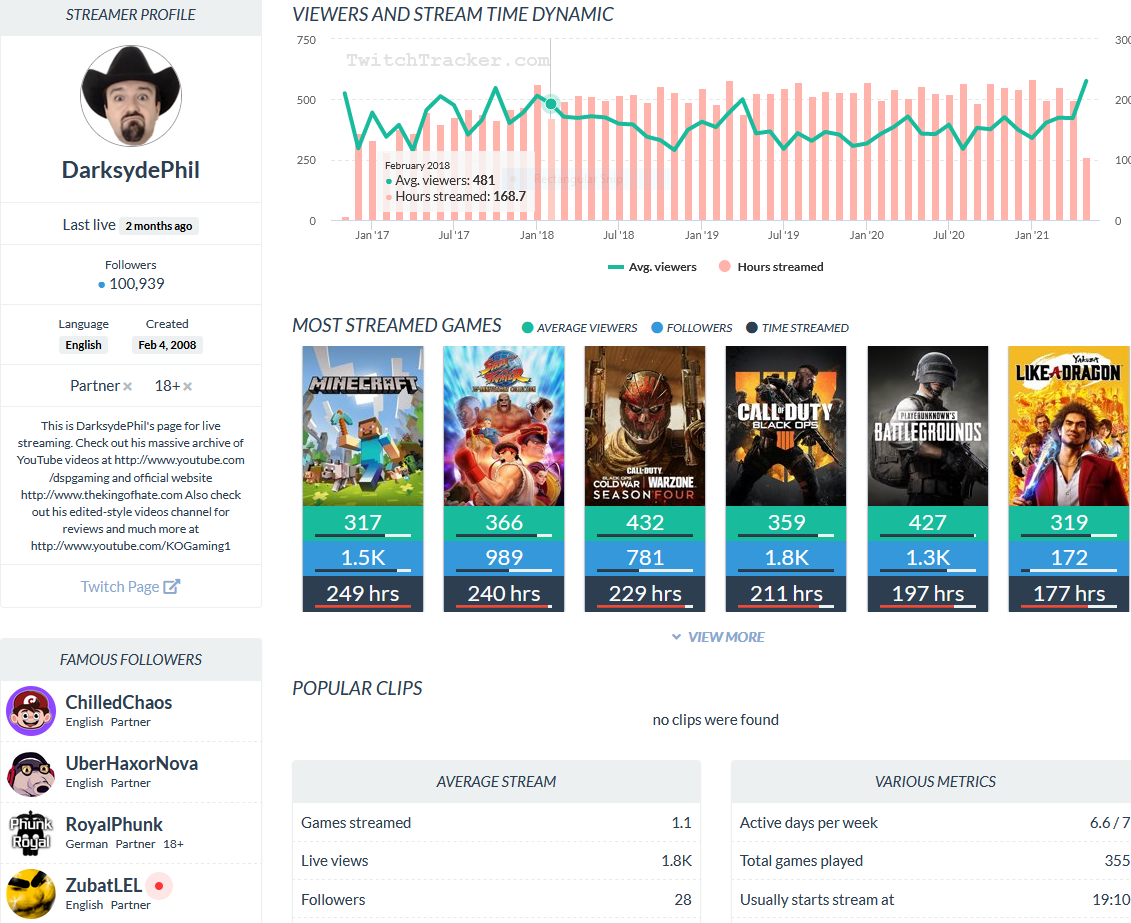Click Usually starts stream at row
This screenshot has height=923, width=1131.
(931, 900)
